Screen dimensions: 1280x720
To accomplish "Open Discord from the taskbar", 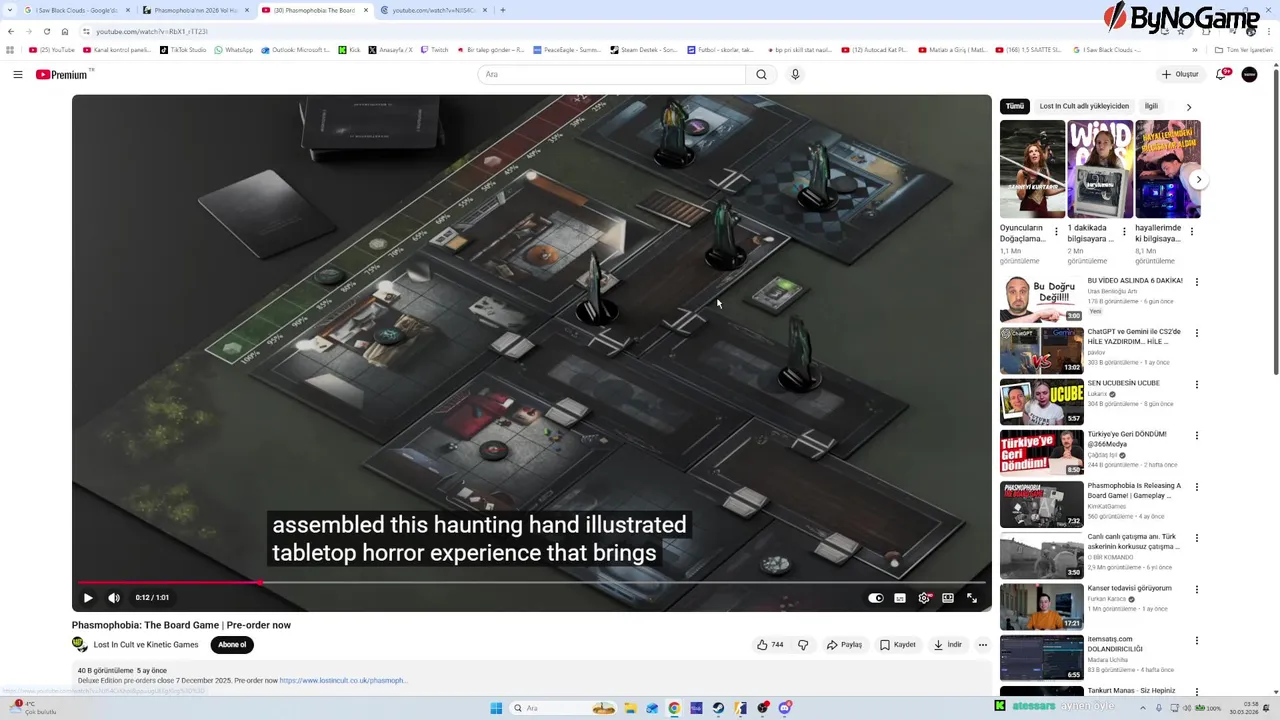I will click(x=785, y=708).
